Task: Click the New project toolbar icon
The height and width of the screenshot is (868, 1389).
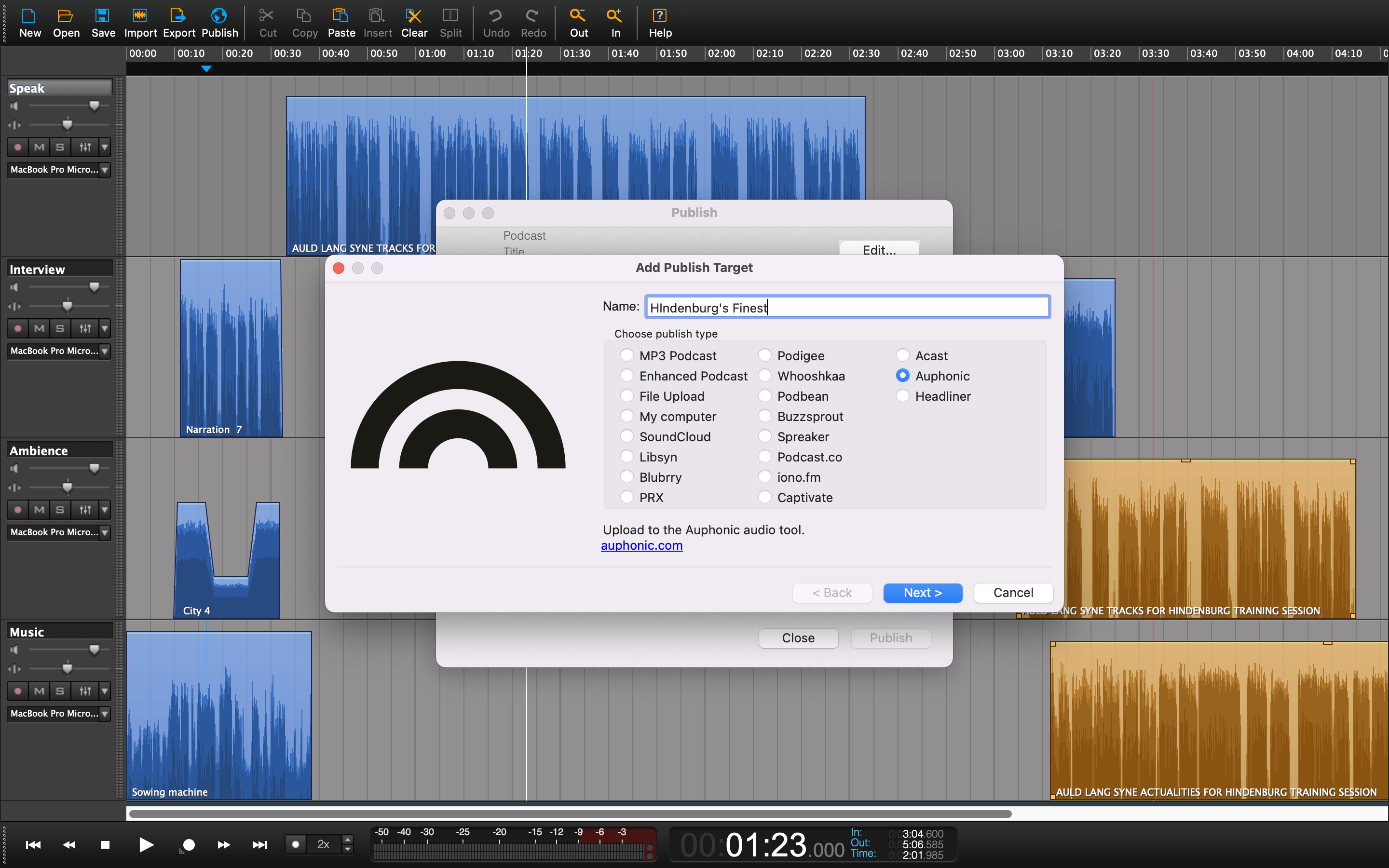Action: (30, 23)
